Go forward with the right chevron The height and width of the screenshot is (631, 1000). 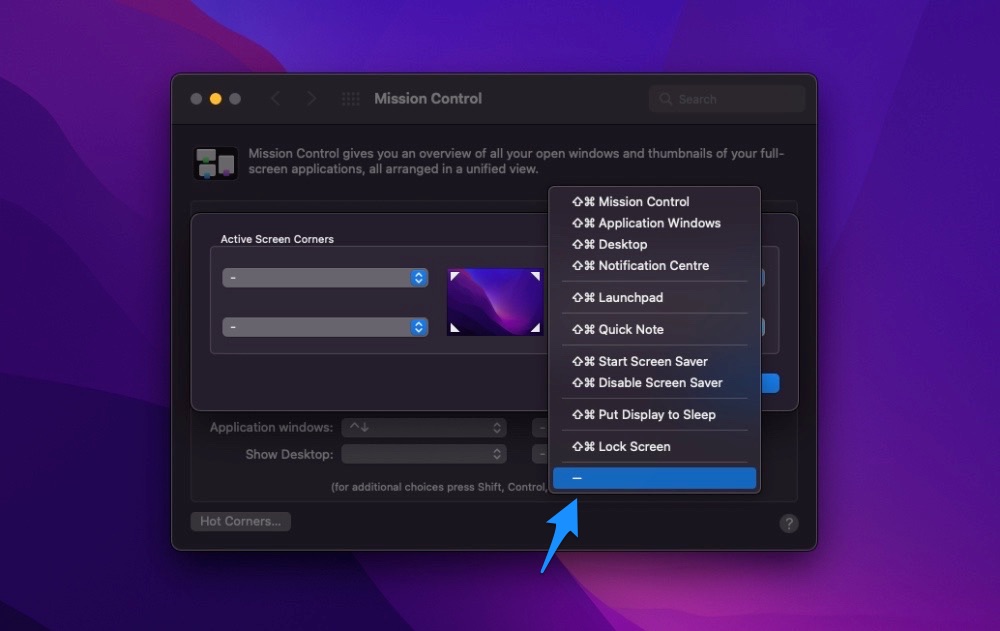click(311, 99)
